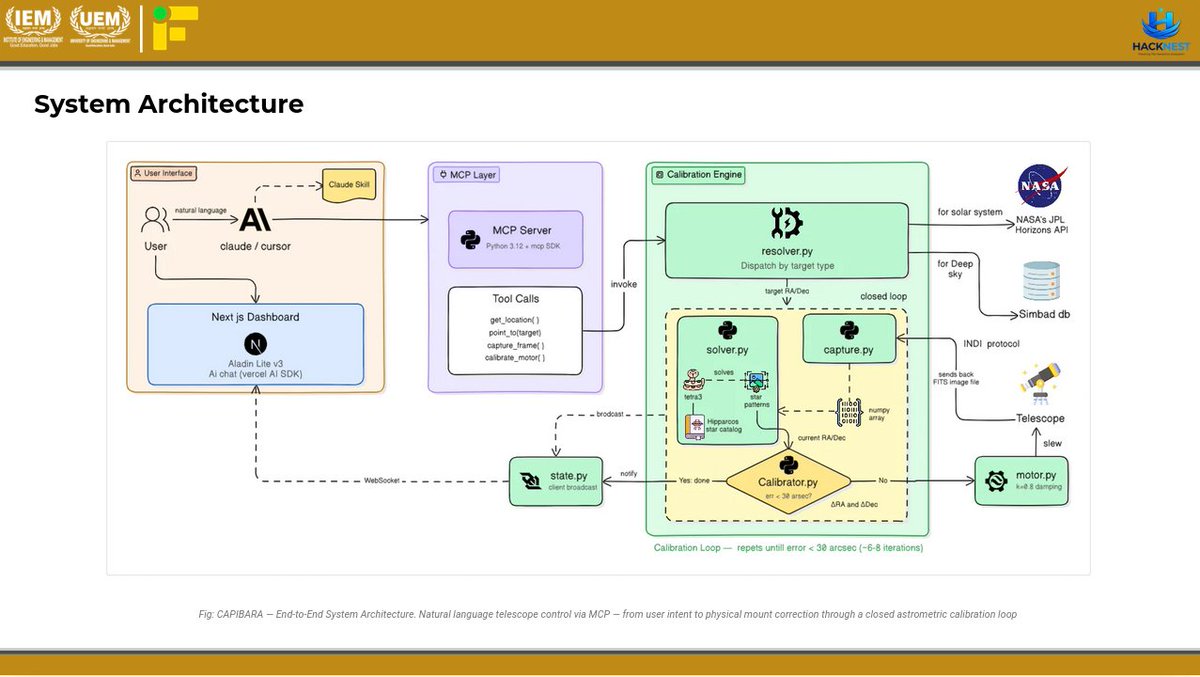Click the calibrate_motor( ) tool call
This screenshot has height=677, width=1200.
(x=516, y=358)
